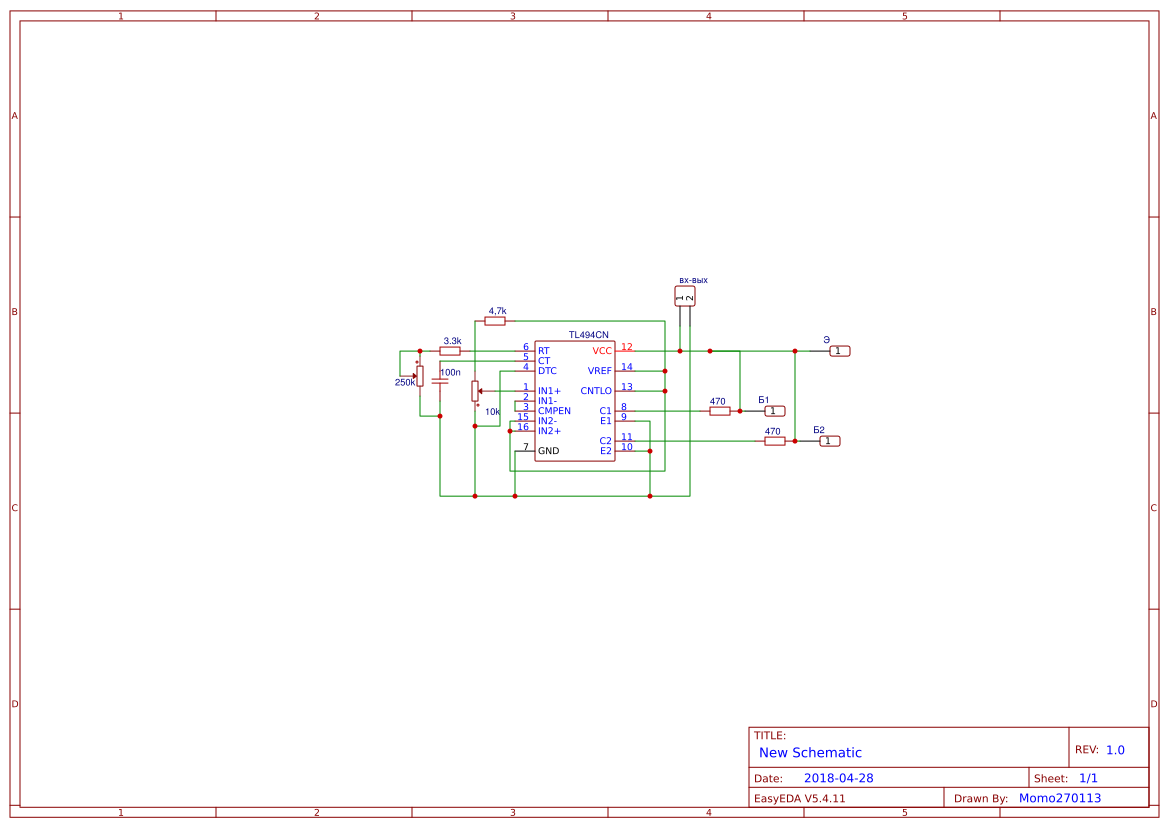The height and width of the screenshot is (828, 1169).
Task: Click the C2 pin label
Action: click(605, 441)
